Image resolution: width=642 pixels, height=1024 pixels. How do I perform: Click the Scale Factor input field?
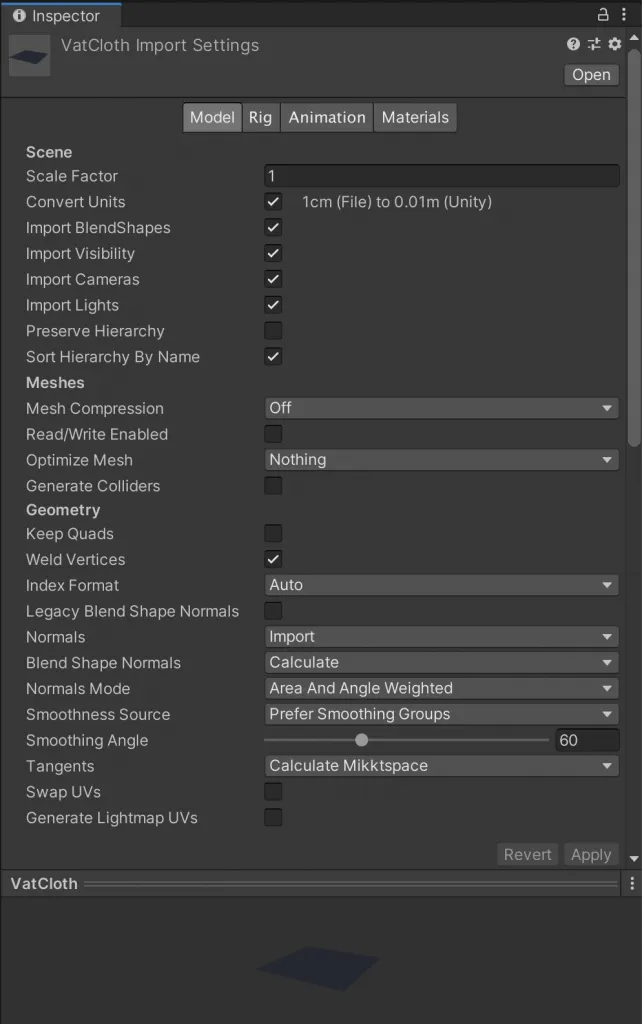click(x=441, y=176)
